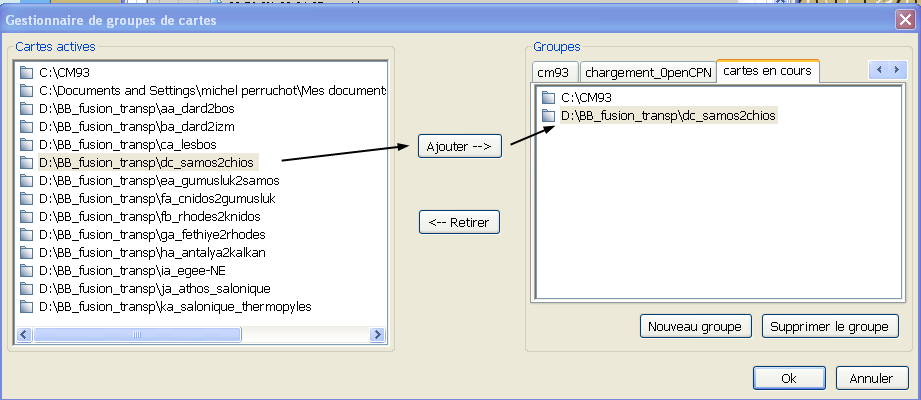921x400 pixels.
Task: Click folder icon of ia_egee-NE entry
Action: pos(27,270)
